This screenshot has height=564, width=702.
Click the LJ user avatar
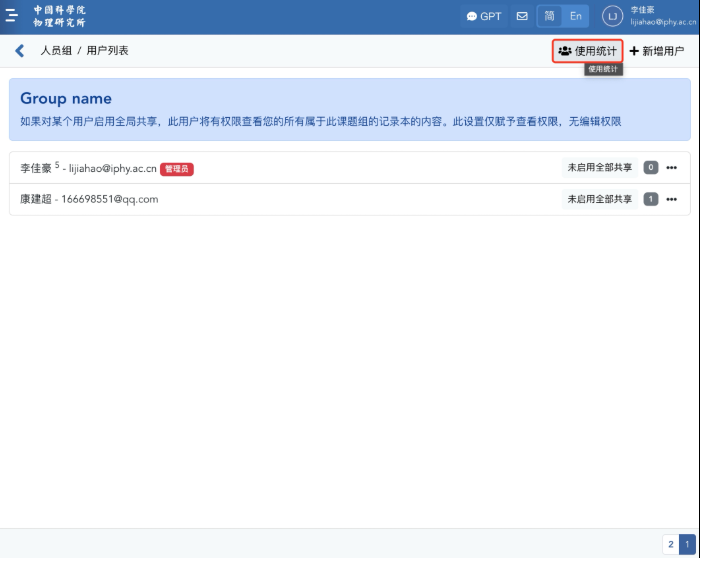coord(612,16)
